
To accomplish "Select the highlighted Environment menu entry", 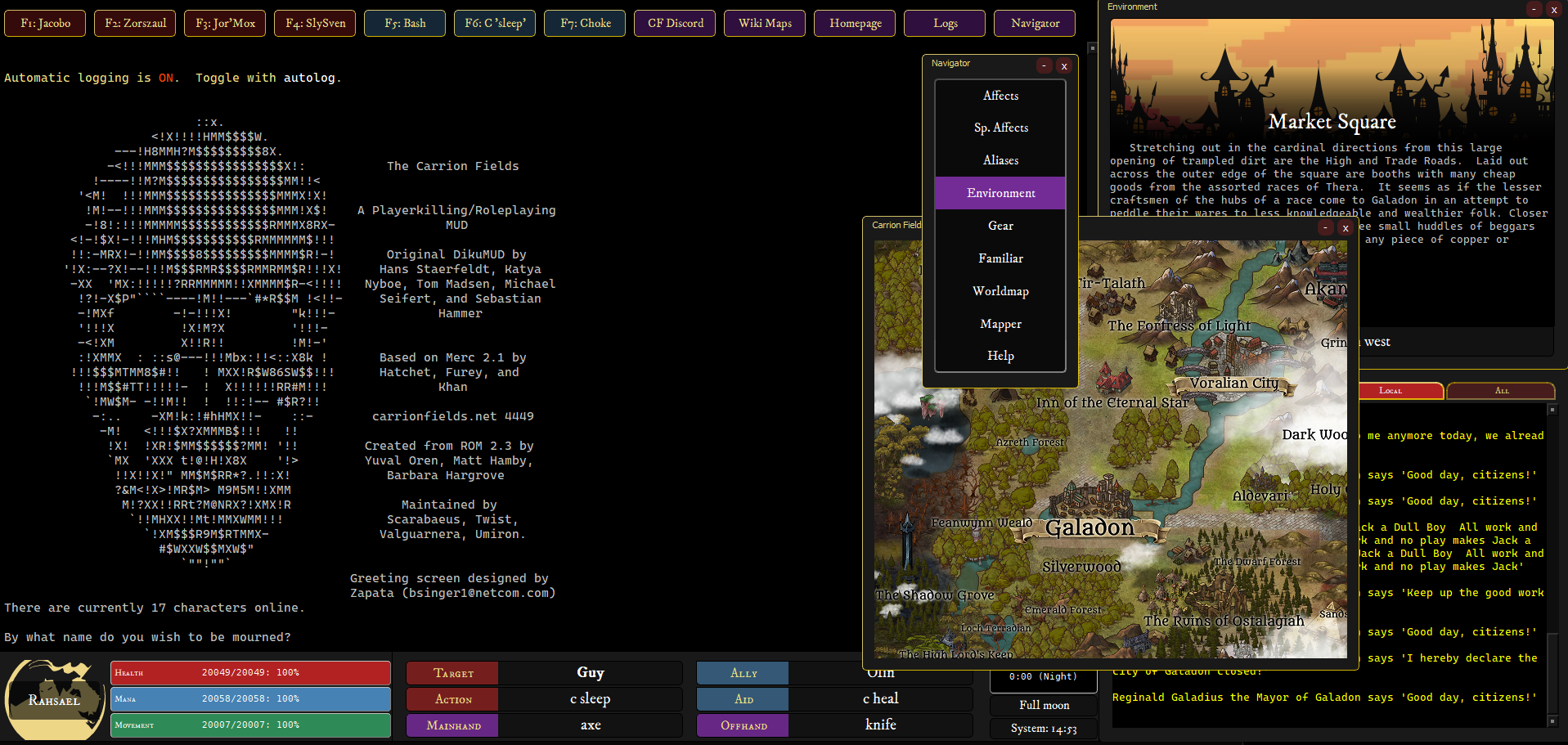I will click(x=1000, y=193).
